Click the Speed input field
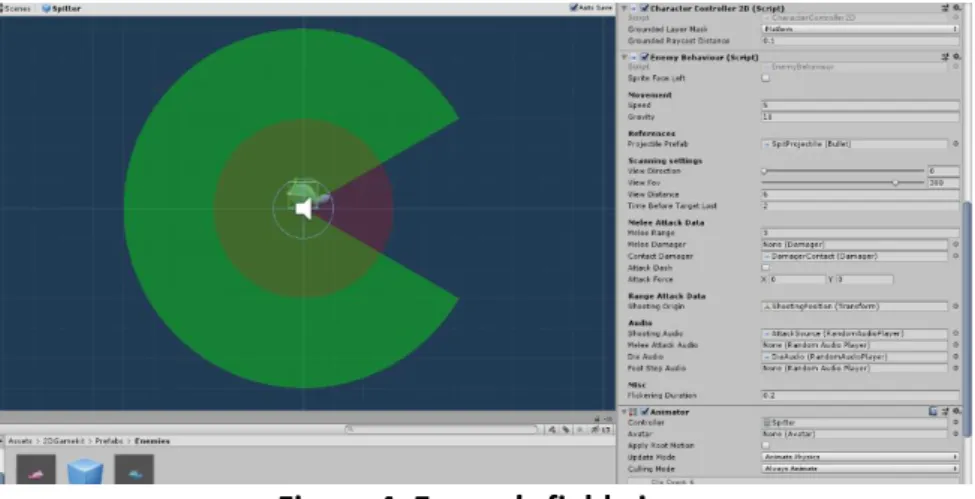This screenshot has height=499, width=975. click(x=861, y=106)
